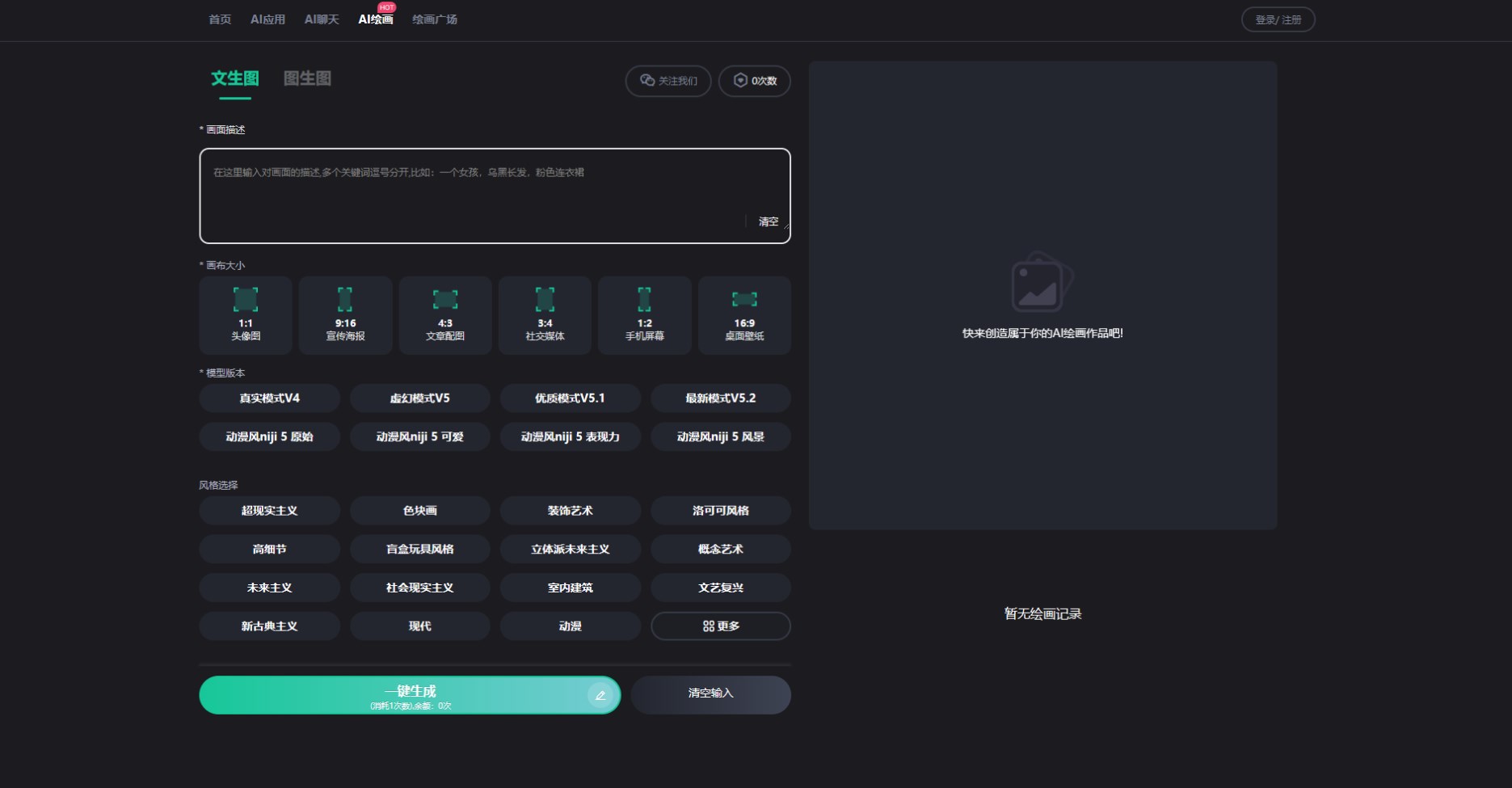Viewport: 1512px width, 788px height.
Task: Select the 4:3 文章配图 canvas size icon
Action: click(x=445, y=300)
